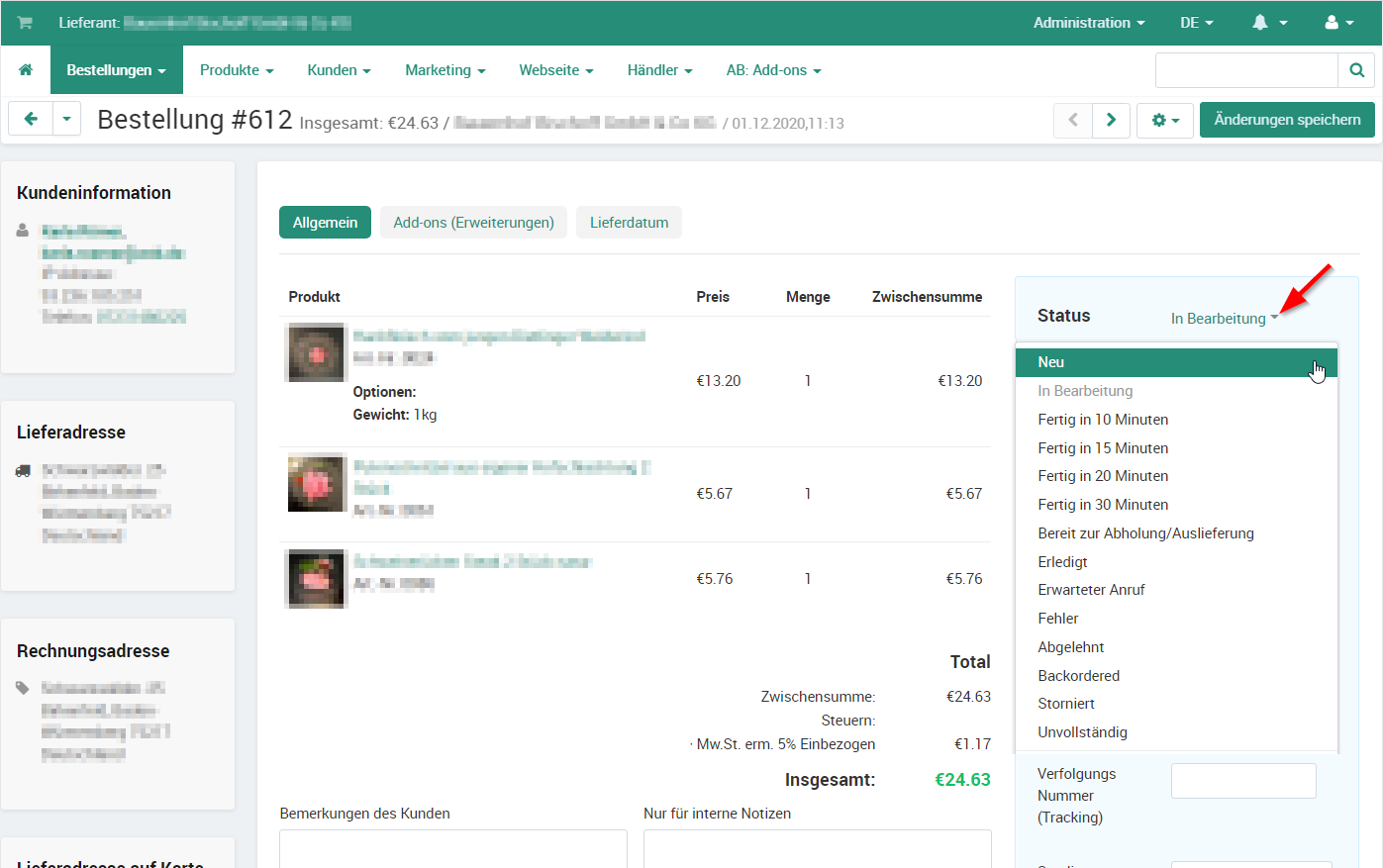Open the user account menu
Screen dimensions: 1383x868
pos(1339,23)
